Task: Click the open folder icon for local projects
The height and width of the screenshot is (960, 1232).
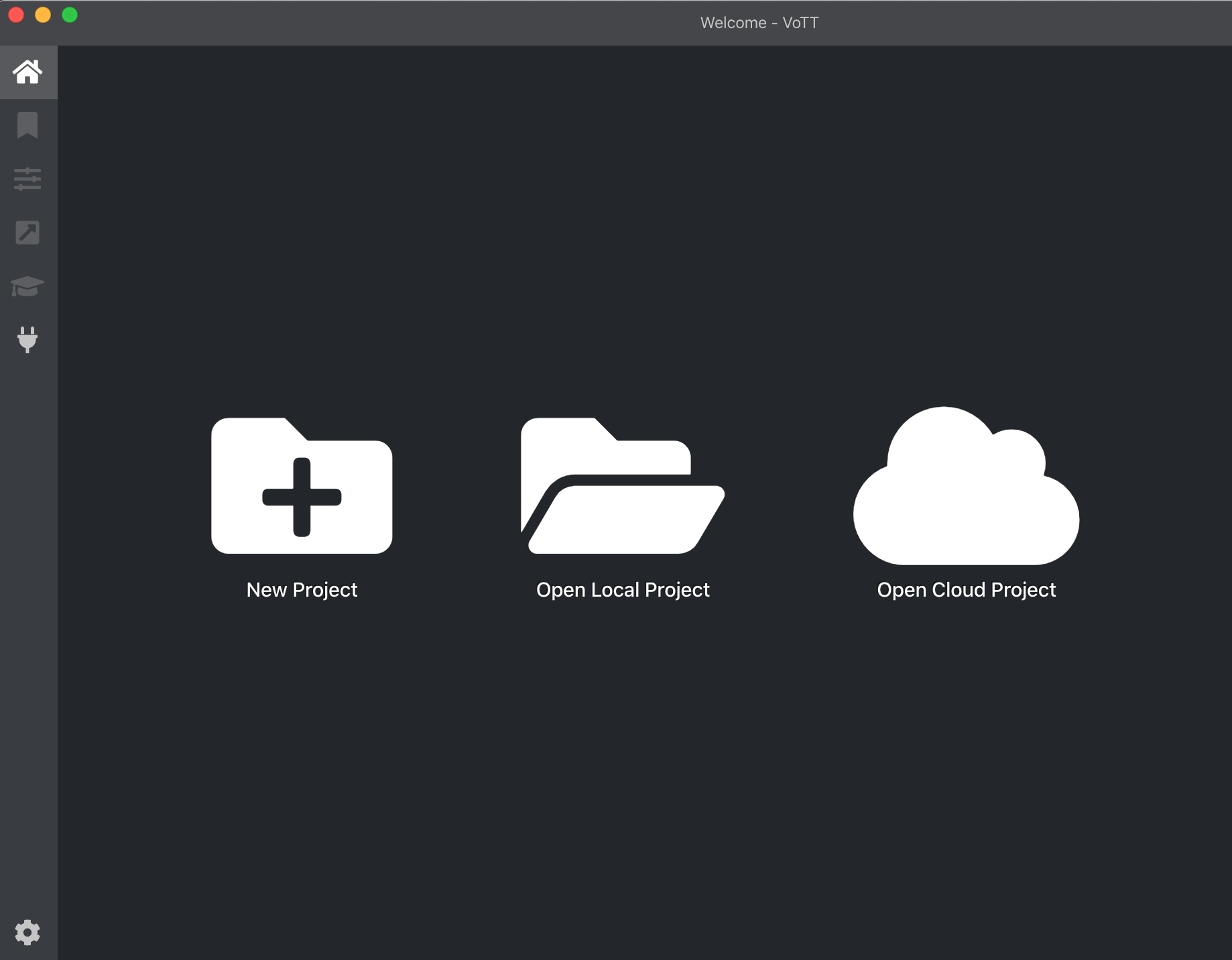Action: point(622,486)
